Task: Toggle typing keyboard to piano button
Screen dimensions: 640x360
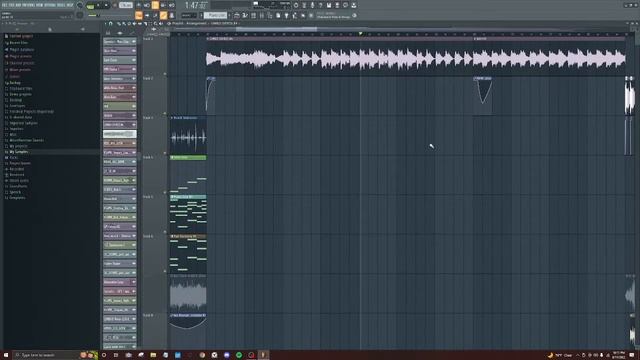Action: [x=139, y=16]
